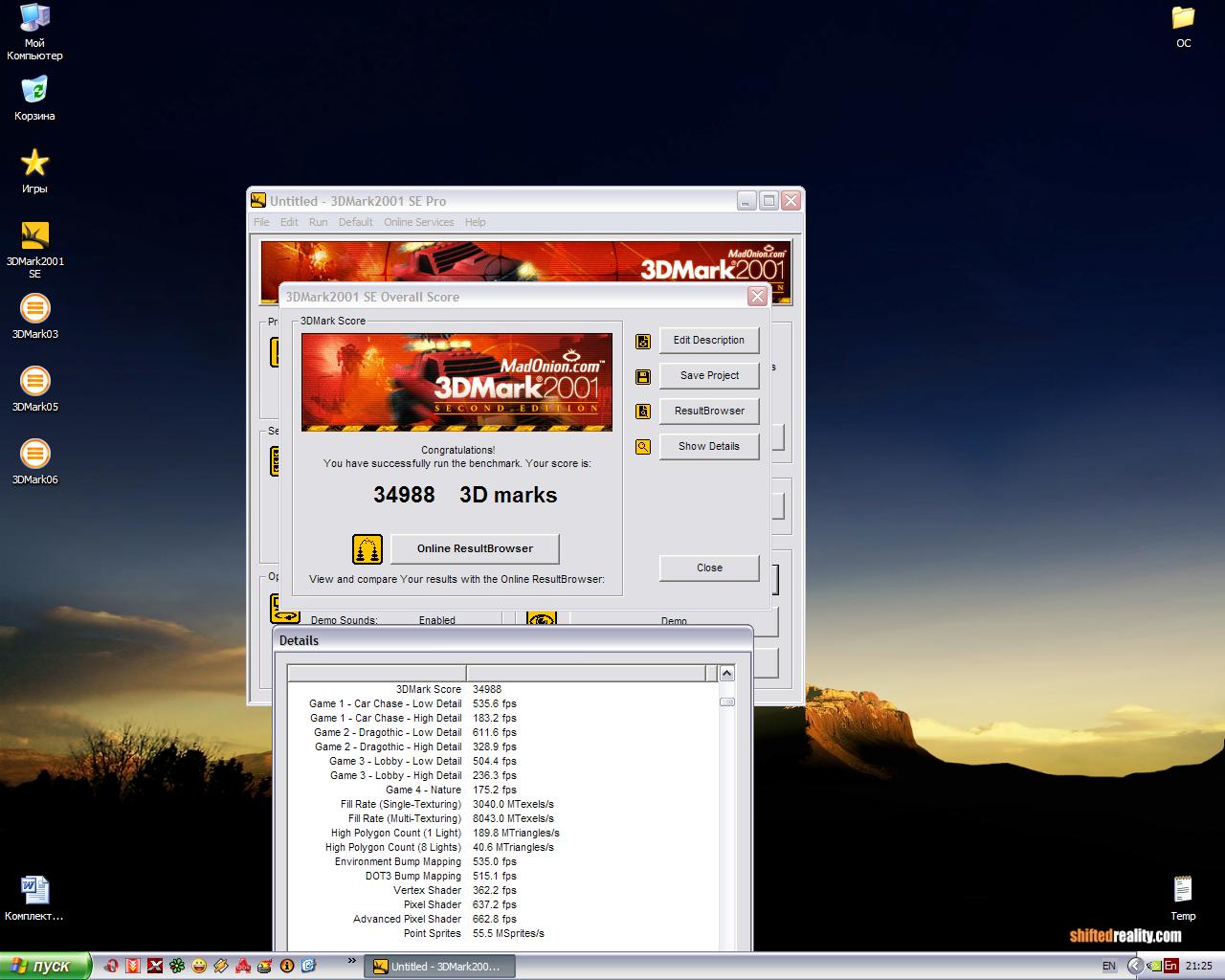The height and width of the screenshot is (980, 1225).
Task: Select the Fill Rate (Multi-Texturing) row
Action: 502,819
